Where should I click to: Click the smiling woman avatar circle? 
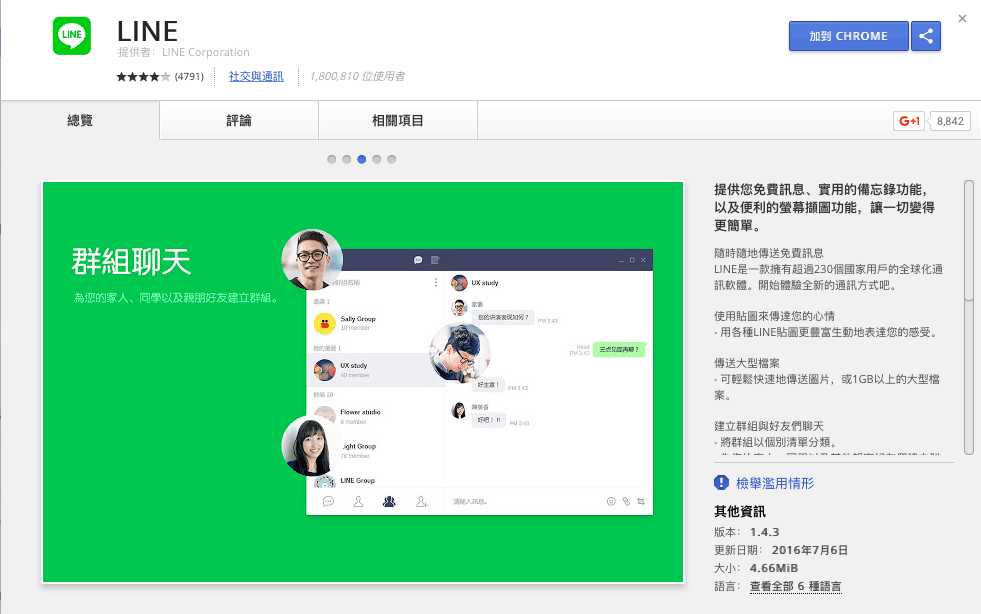click(x=310, y=446)
